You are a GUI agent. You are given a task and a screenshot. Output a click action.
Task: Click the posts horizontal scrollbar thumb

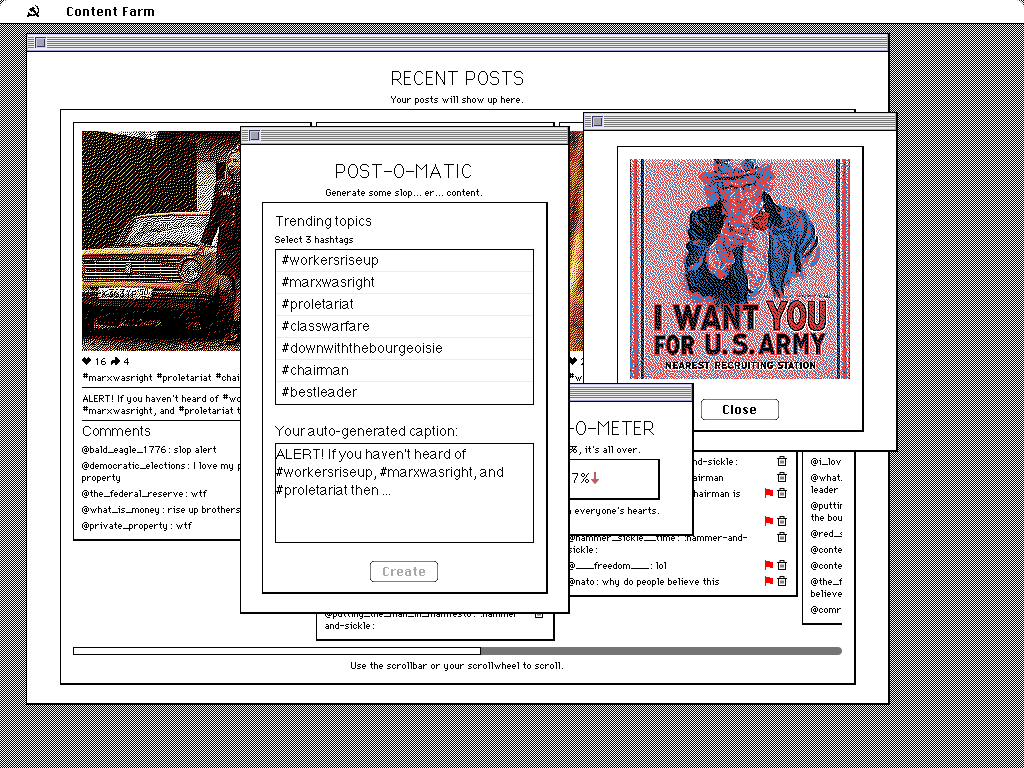tap(277, 650)
